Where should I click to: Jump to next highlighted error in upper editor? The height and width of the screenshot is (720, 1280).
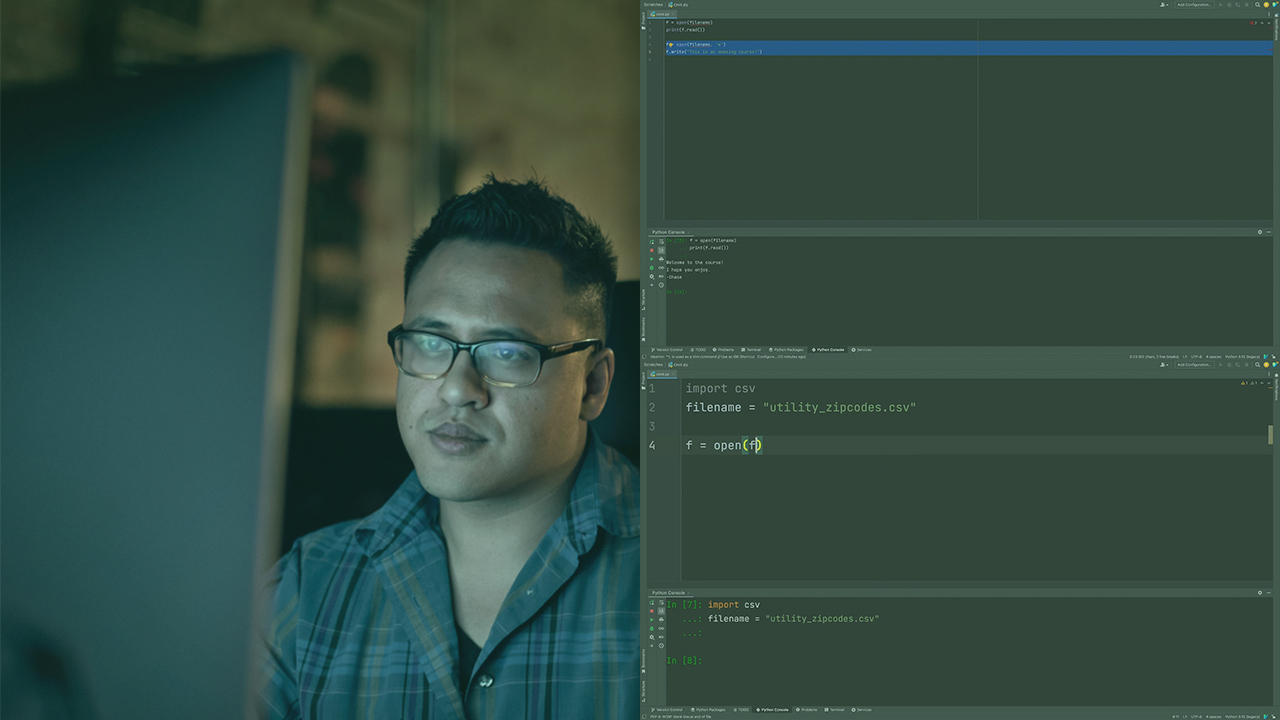click(x=1269, y=23)
